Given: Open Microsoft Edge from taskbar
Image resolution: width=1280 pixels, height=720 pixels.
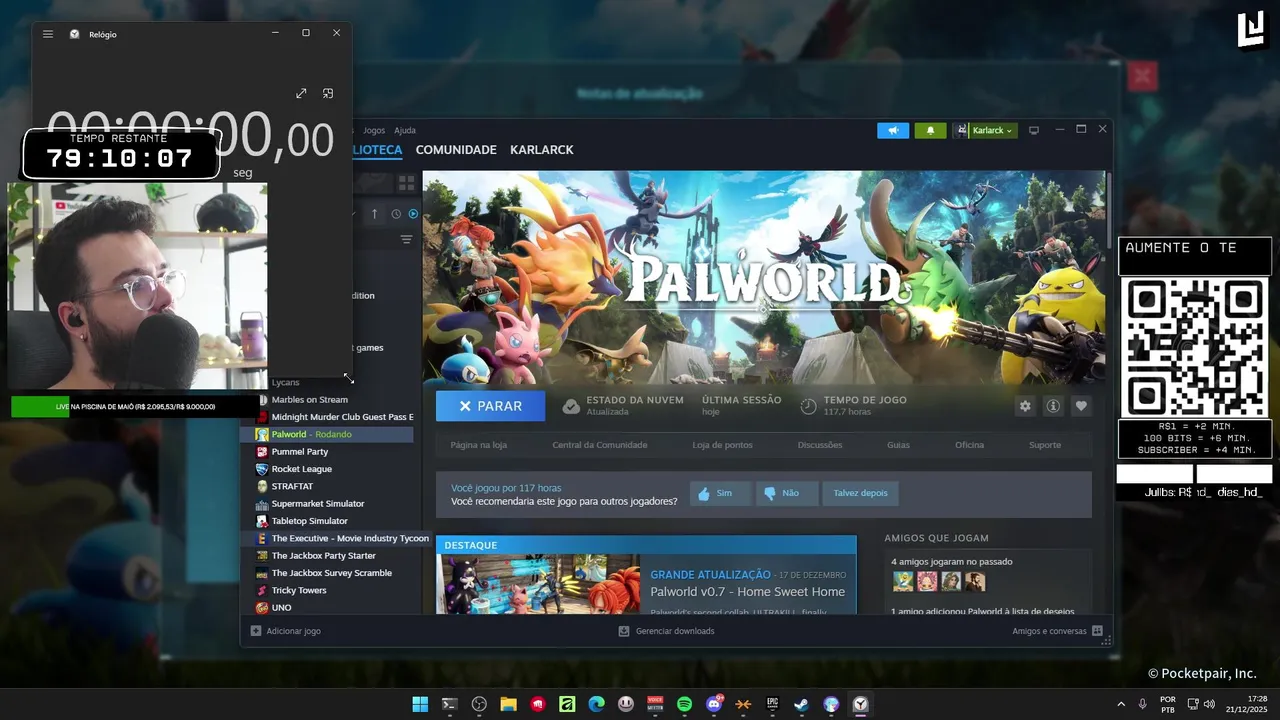Looking at the screenshot, I should [x=596, y=704].
